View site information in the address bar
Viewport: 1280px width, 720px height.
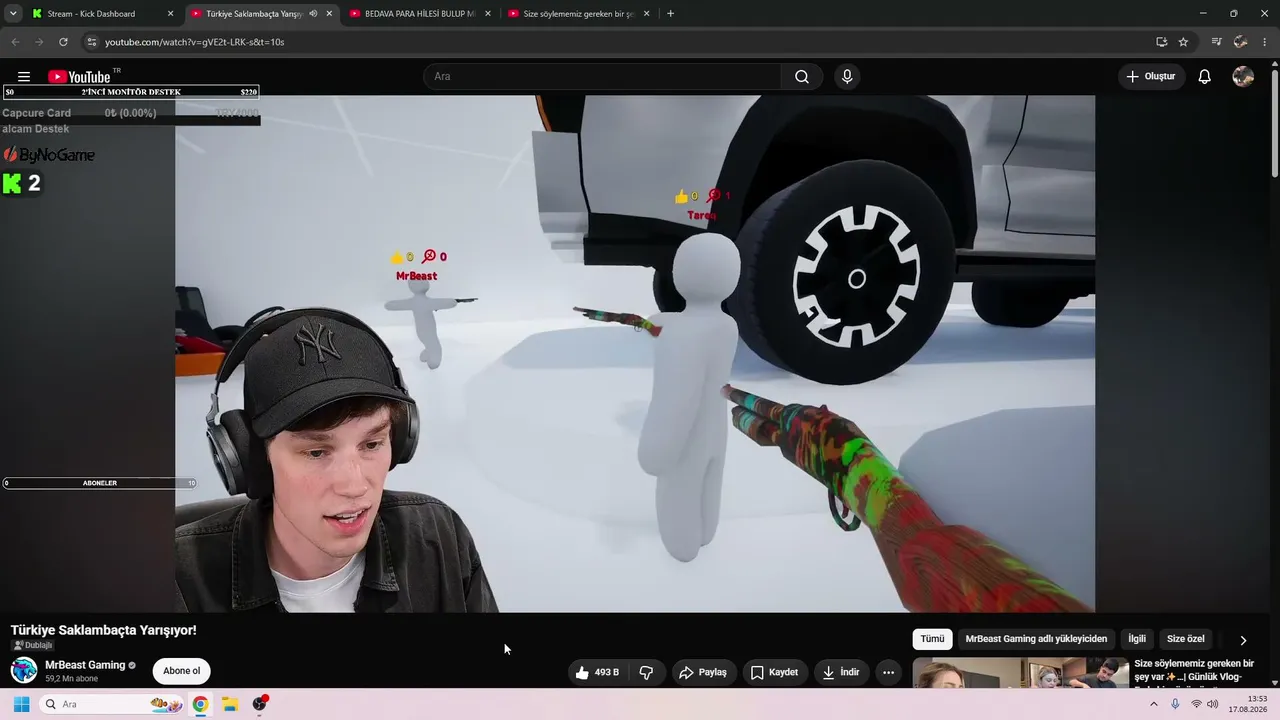(x=92, y=42)
